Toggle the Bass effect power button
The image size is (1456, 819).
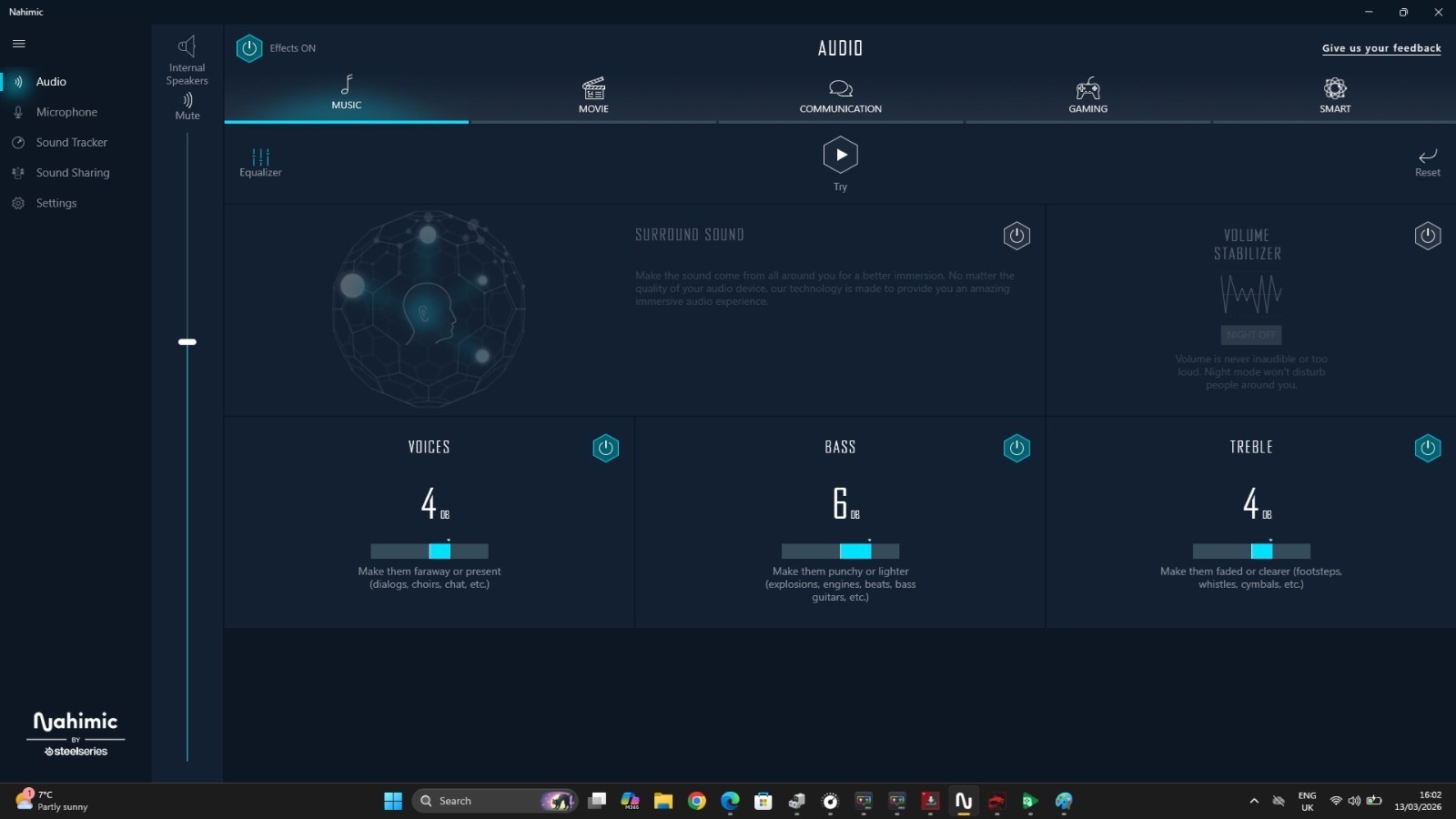1016,448
